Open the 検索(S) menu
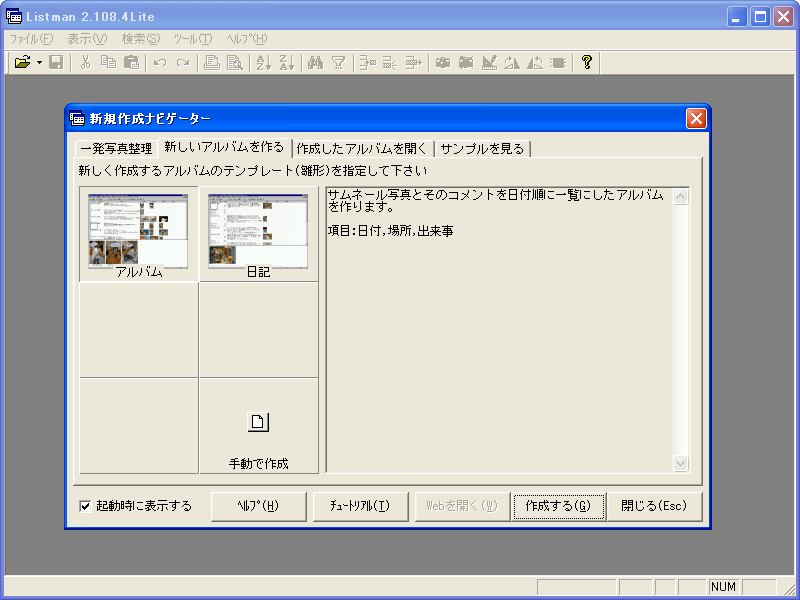The height and width of the screenshot is (600, 800). (x=141, y=39)
